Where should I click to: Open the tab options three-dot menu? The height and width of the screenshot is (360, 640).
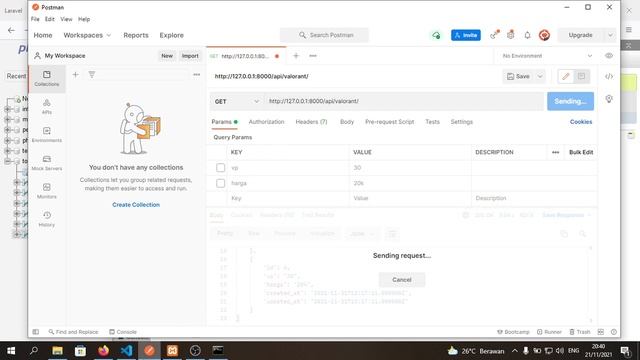pos(313,56)
